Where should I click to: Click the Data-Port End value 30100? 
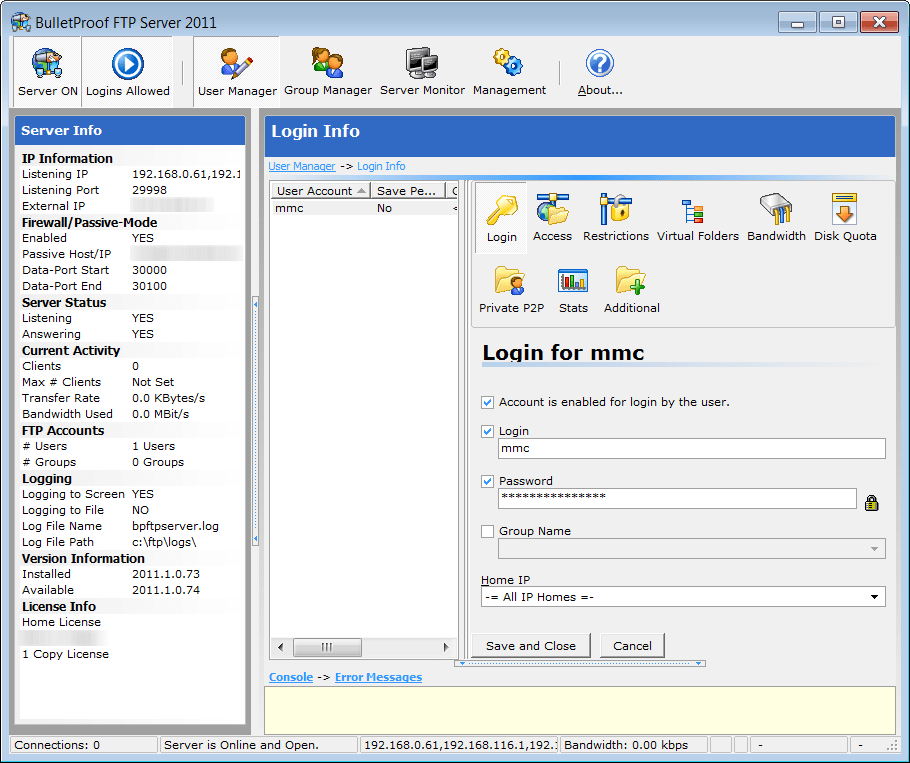click(x=149, y=286)
